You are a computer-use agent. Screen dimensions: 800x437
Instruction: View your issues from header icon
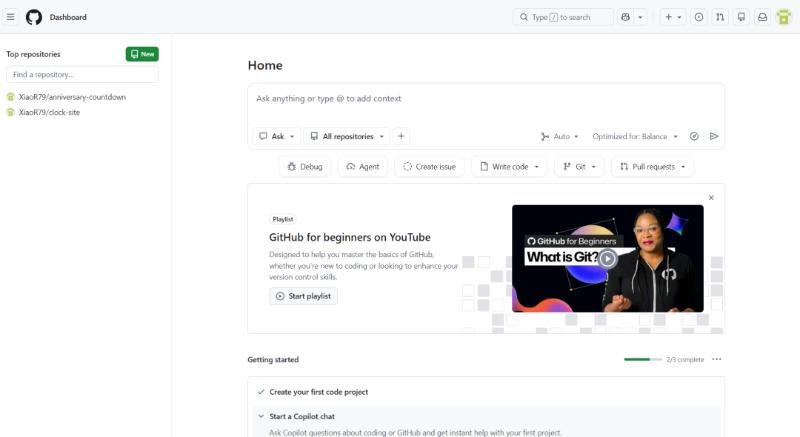coord(698,17)
